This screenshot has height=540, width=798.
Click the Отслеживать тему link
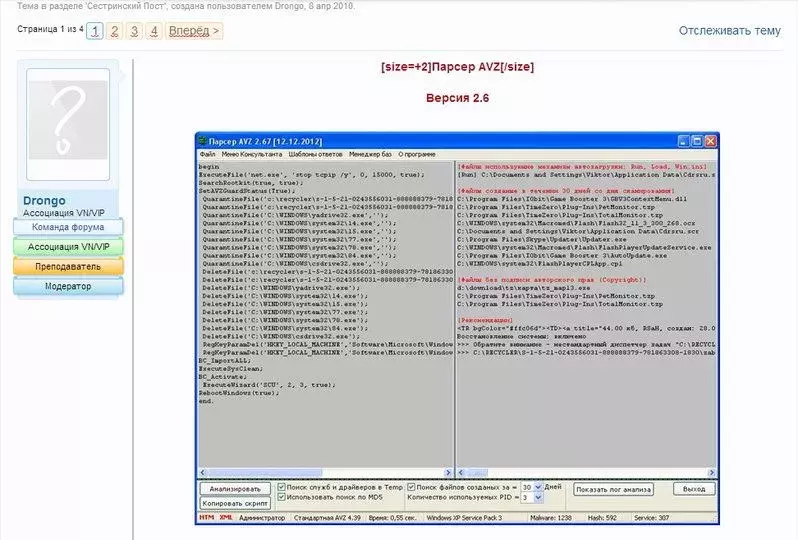[729, 31]
